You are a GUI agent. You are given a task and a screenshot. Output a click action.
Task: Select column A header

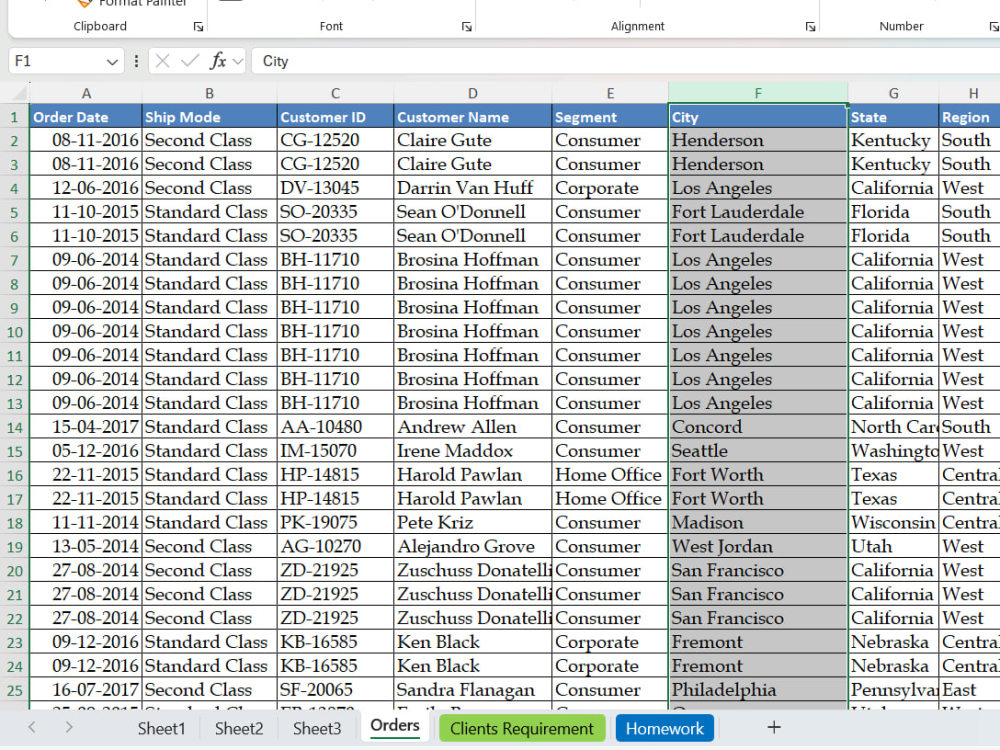click(85, 93)
